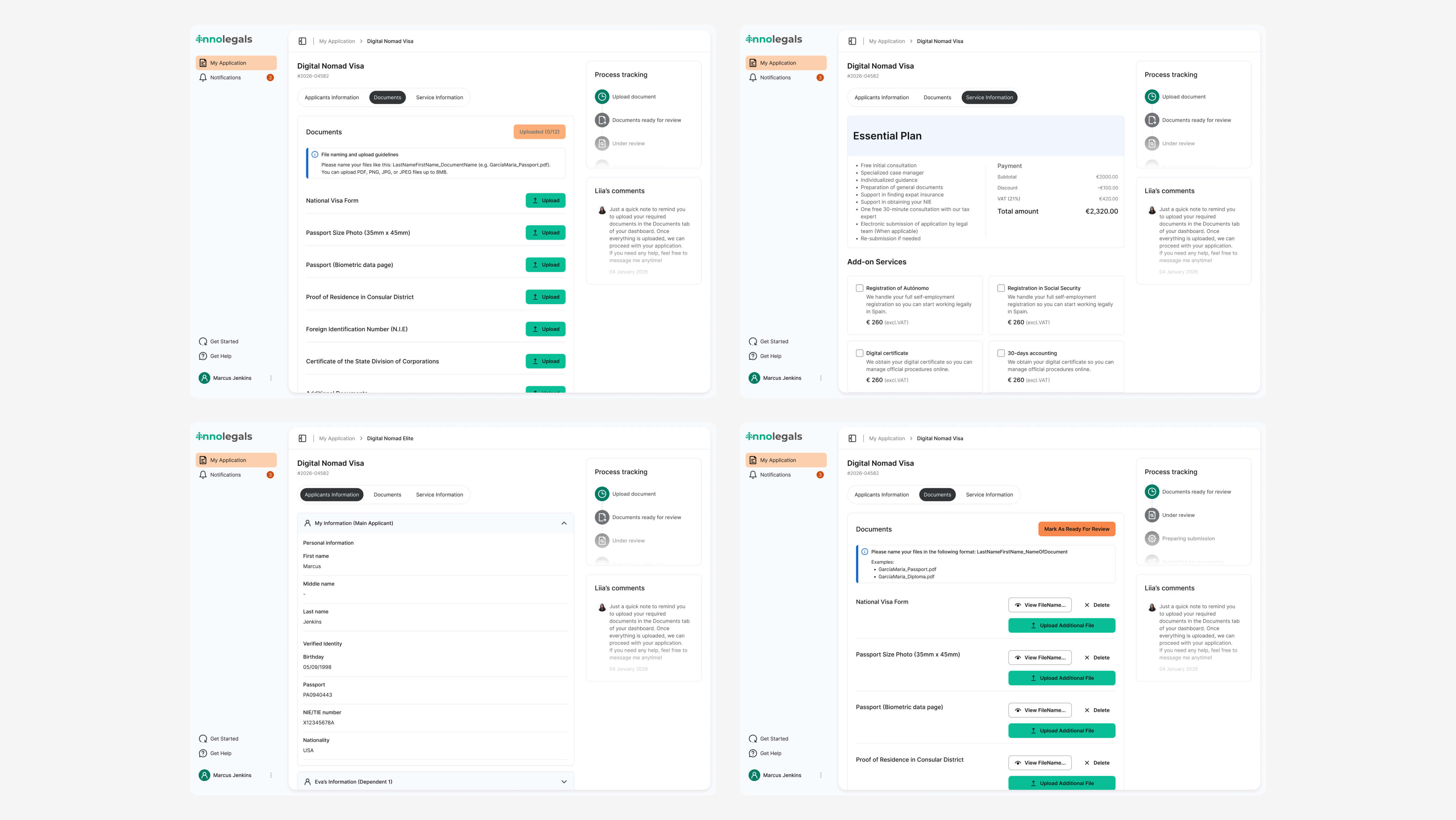Expand Eva's Information (Dependent 1) section

pyautogui.click(x=563, y=781)
